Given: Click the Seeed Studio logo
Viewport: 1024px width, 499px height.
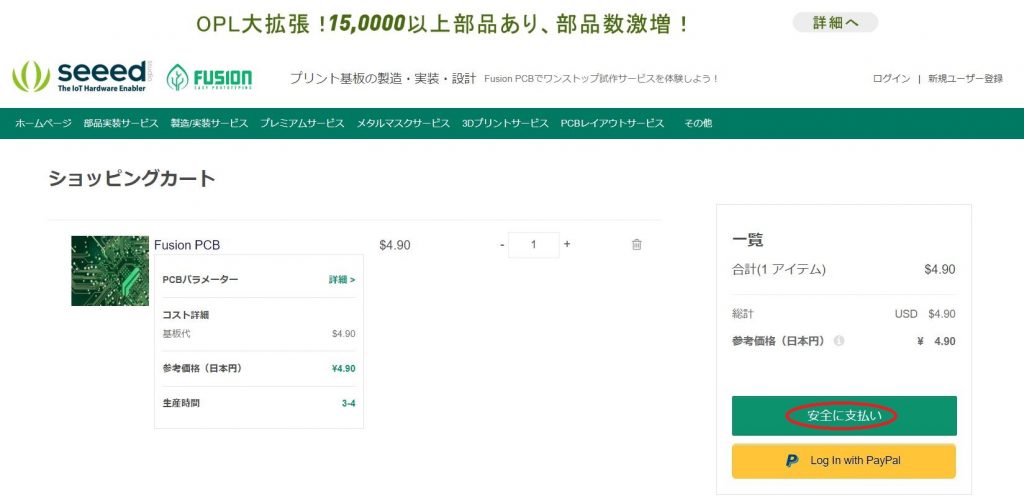Looking at the screenshot, I should tap(80, 76).
